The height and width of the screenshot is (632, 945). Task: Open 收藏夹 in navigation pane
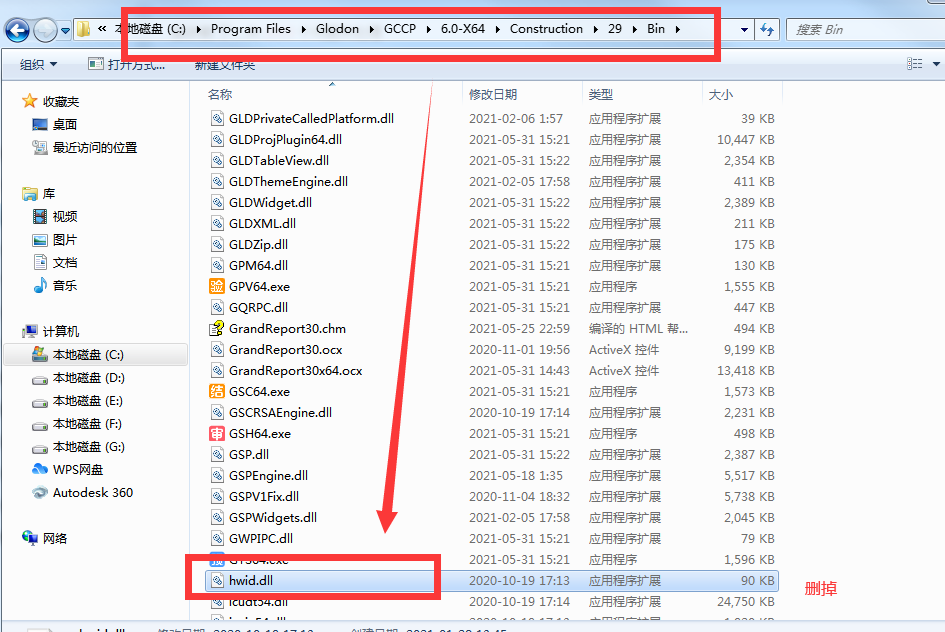pyautogui.click(x=51, y=101)
